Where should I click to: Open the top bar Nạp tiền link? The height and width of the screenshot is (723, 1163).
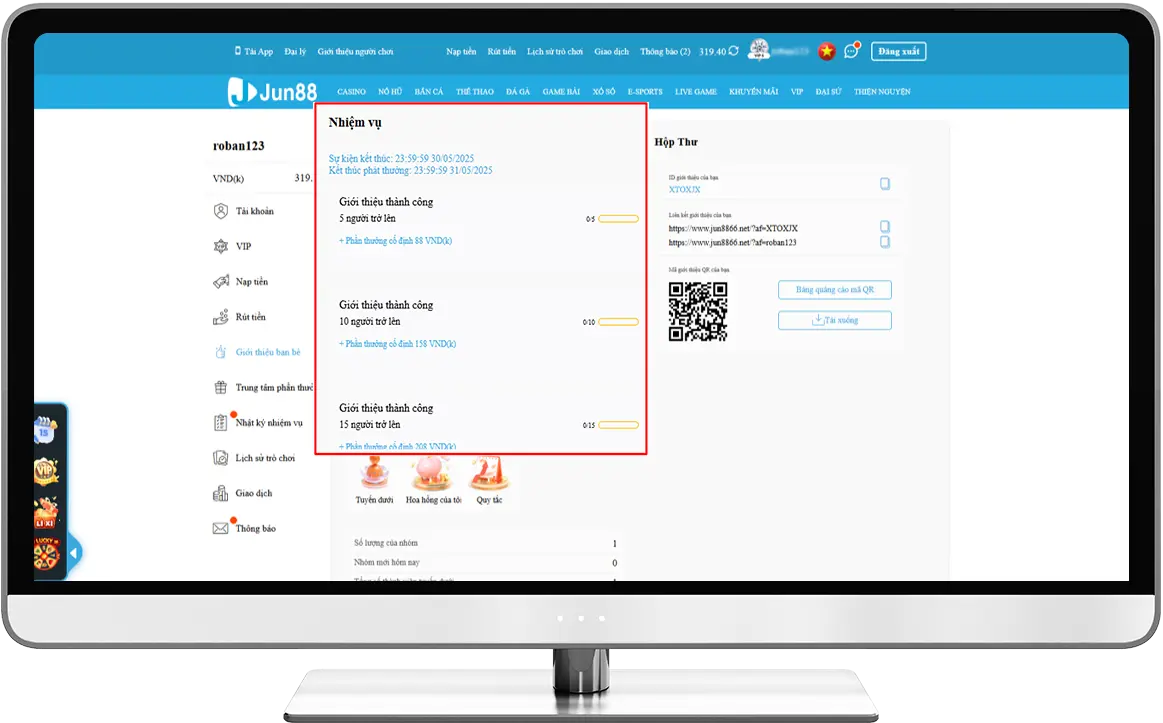(461, 52)
